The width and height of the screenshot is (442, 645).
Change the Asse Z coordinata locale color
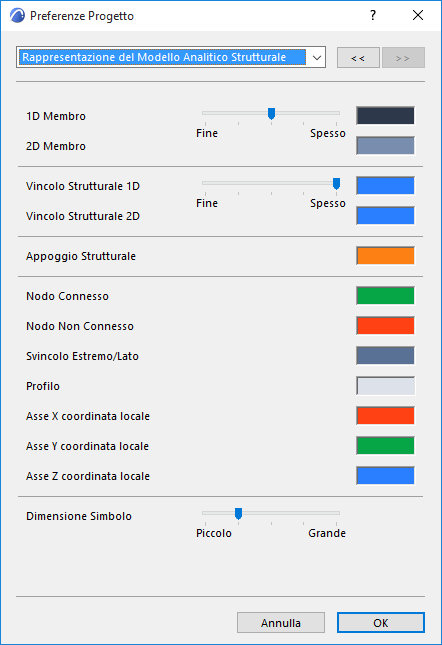coord(385,476)
